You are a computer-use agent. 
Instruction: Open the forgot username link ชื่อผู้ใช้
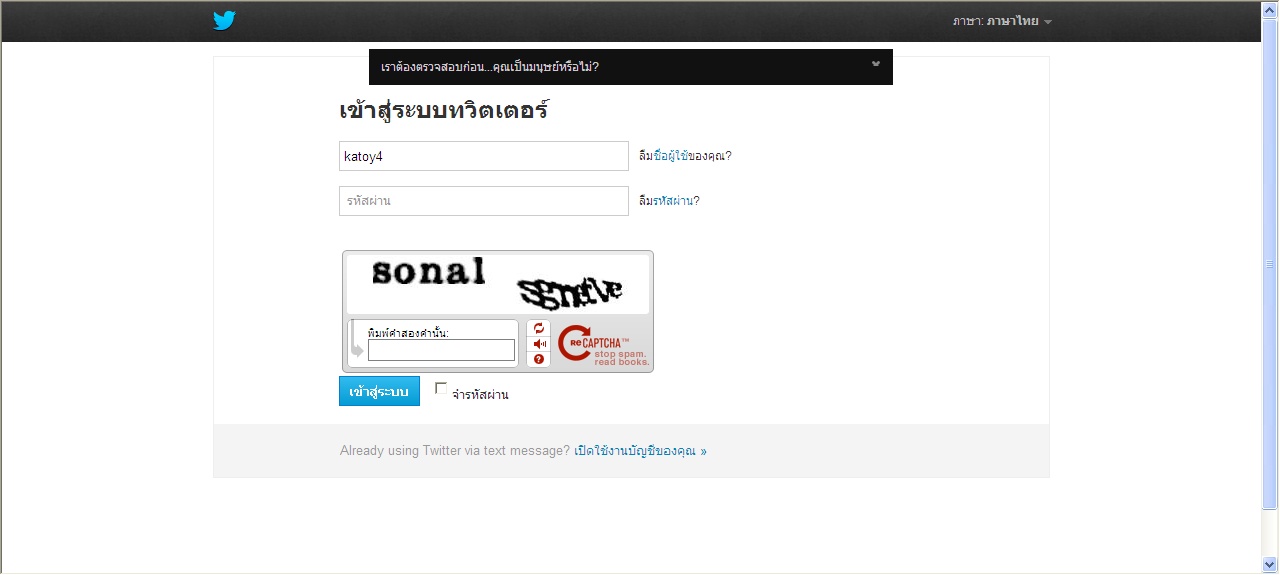[x=671, y=156]
